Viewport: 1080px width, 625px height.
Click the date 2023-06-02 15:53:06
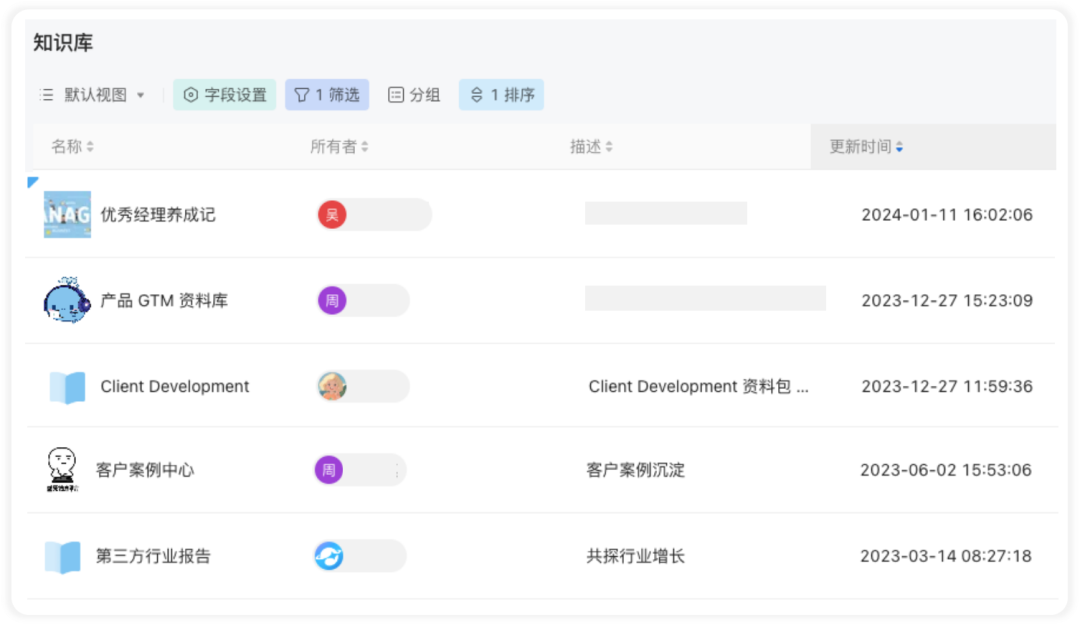[946, 470]
